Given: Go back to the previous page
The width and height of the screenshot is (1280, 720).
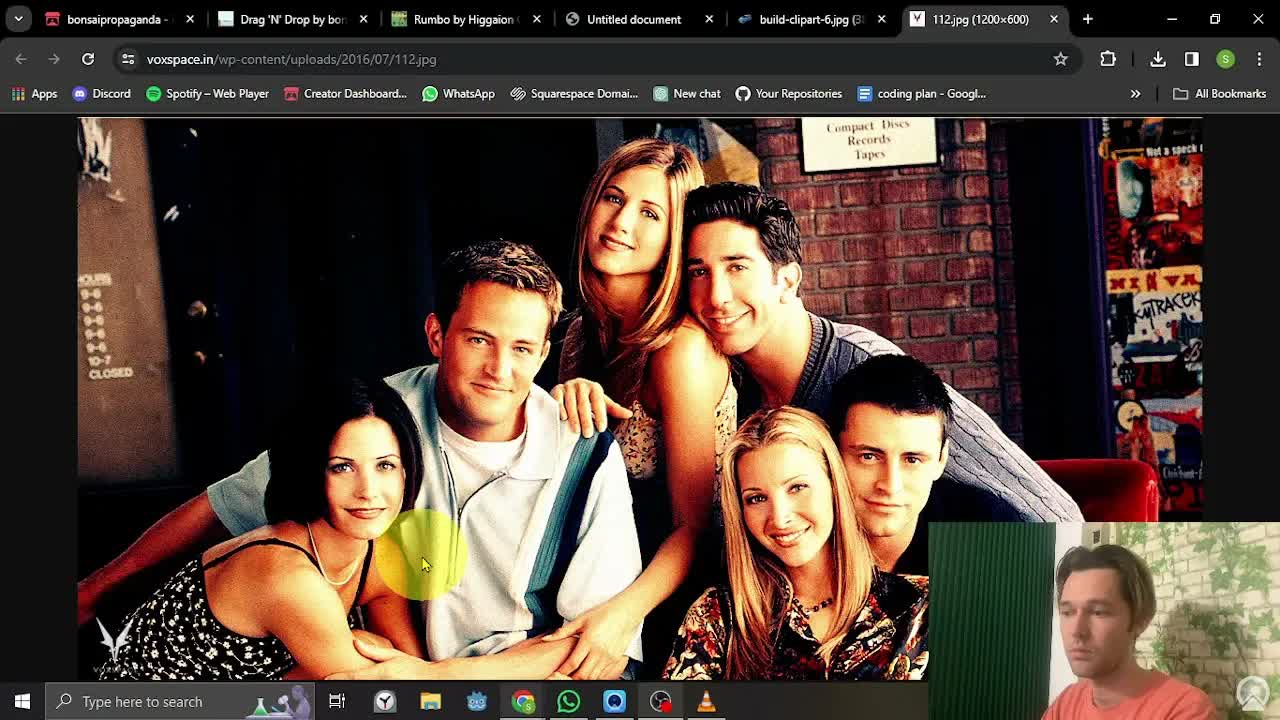Looking at the screenshot, I should point(21,59).
